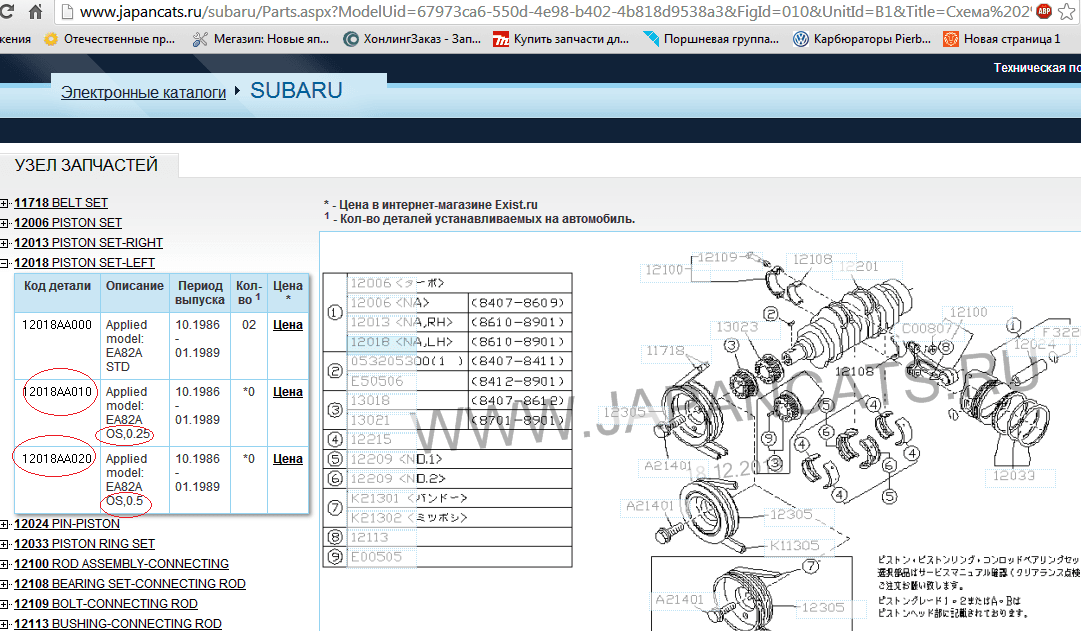Open the browser home page icon

click(35, 11)
